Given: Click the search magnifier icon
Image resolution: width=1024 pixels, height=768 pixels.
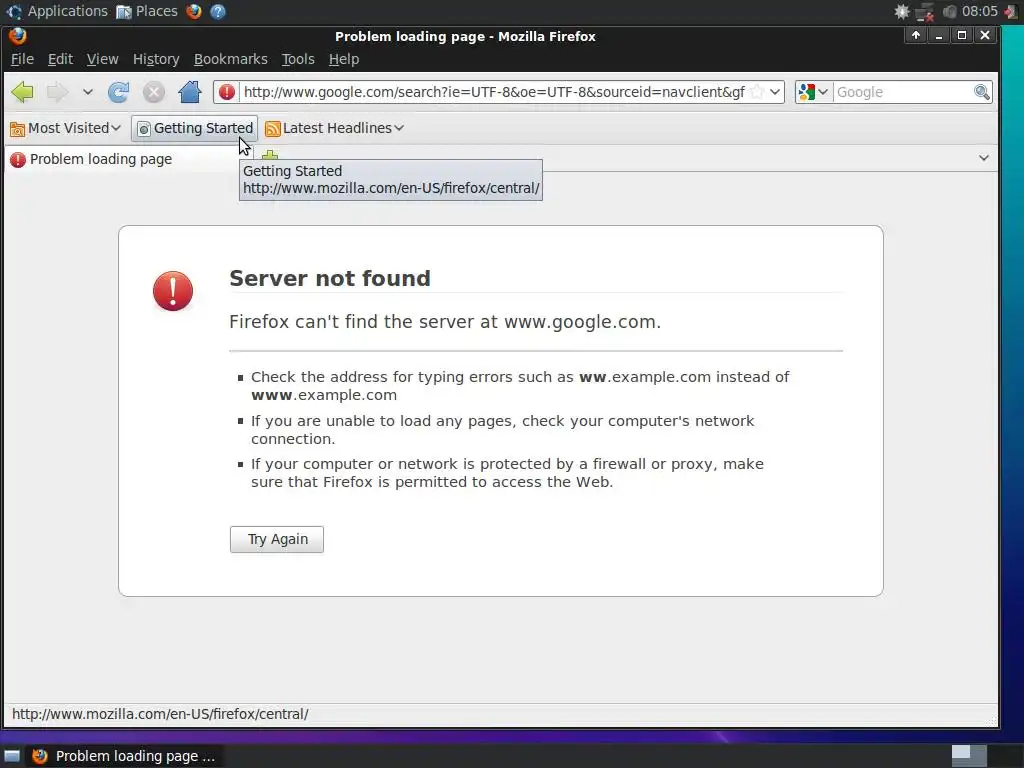Looking at the screenshot, I should pyautogui.click(x=982, y=92).
